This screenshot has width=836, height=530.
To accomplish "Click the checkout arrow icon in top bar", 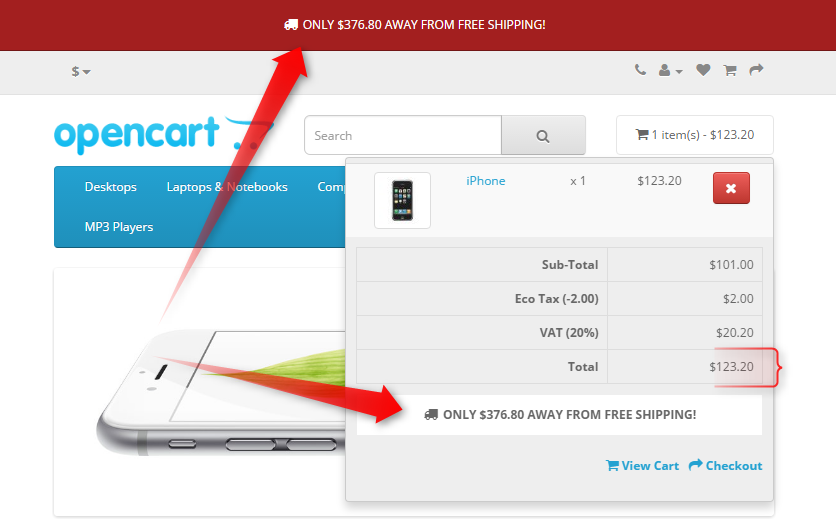I will [756, 70].
